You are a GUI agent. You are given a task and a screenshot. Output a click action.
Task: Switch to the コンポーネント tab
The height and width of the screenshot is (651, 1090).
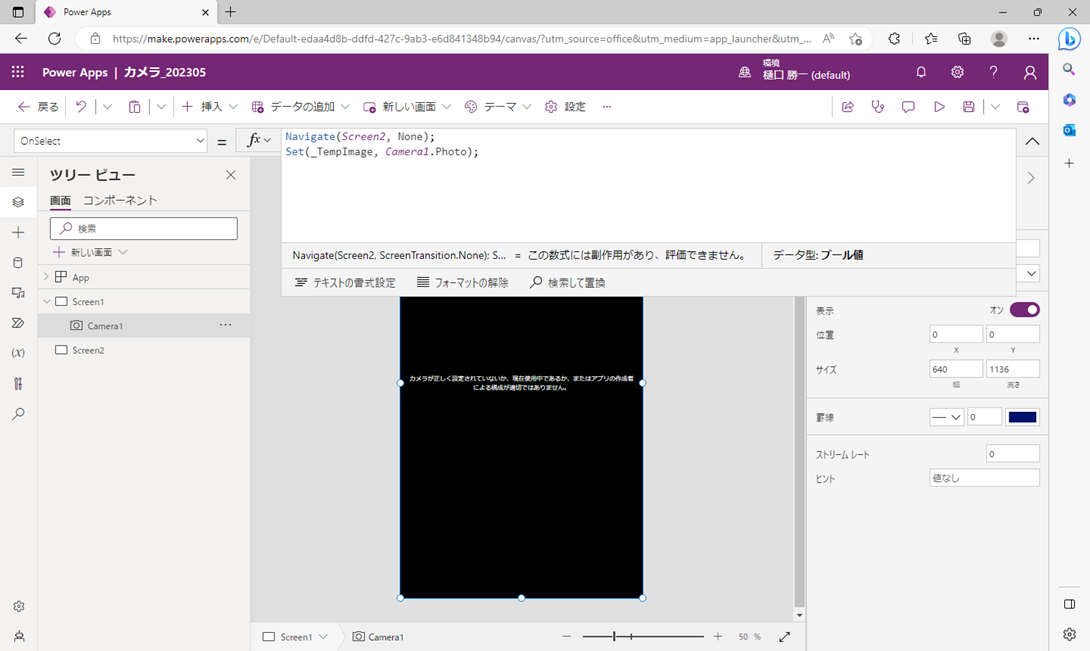point(120,200)
